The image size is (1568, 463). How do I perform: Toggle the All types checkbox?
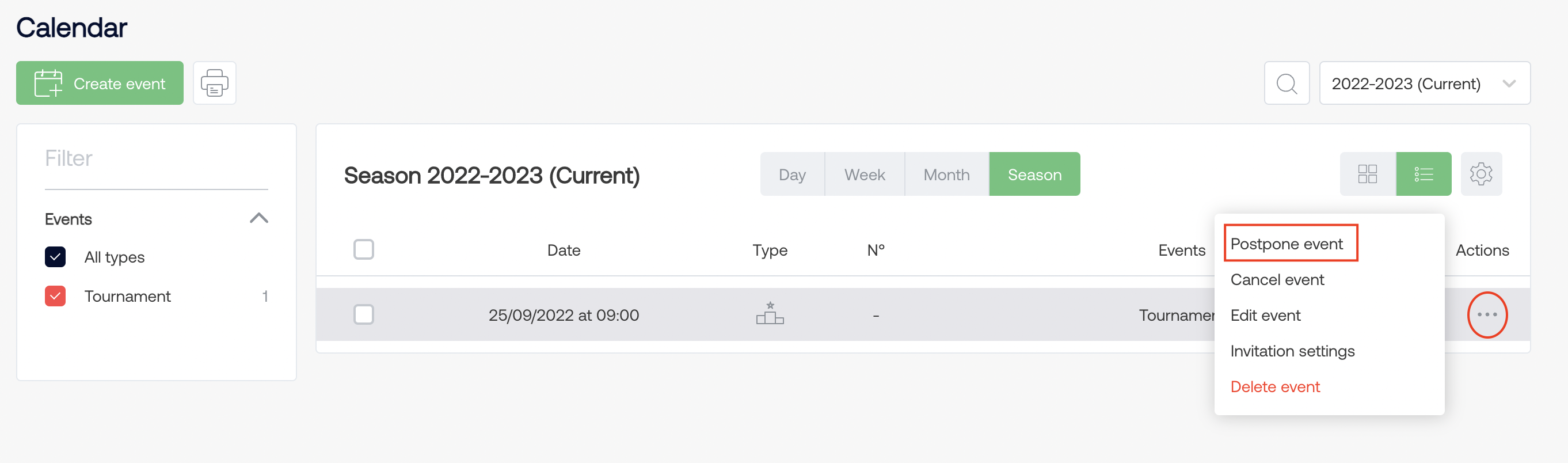pos(55,257)
